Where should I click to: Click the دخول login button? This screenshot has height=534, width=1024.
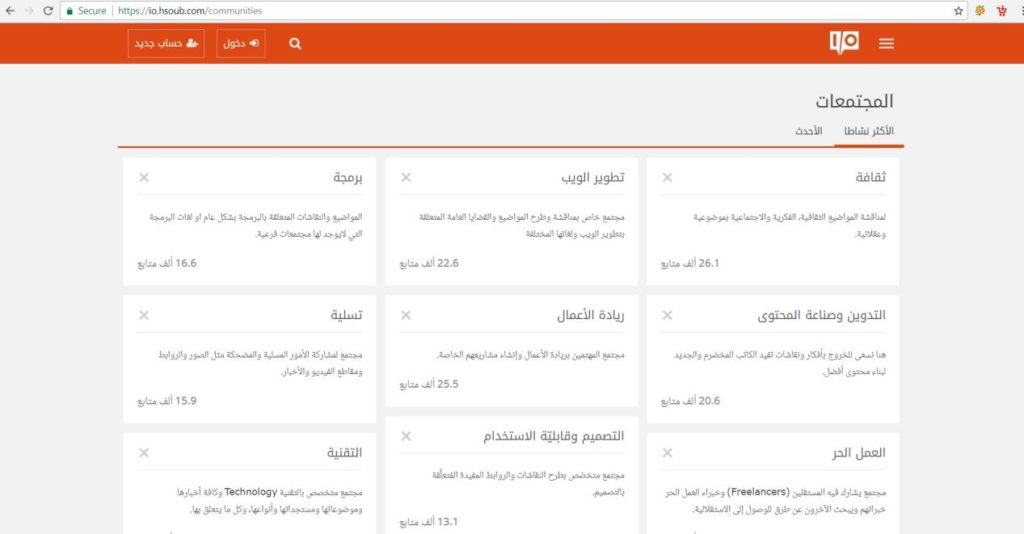coord(240,44)
